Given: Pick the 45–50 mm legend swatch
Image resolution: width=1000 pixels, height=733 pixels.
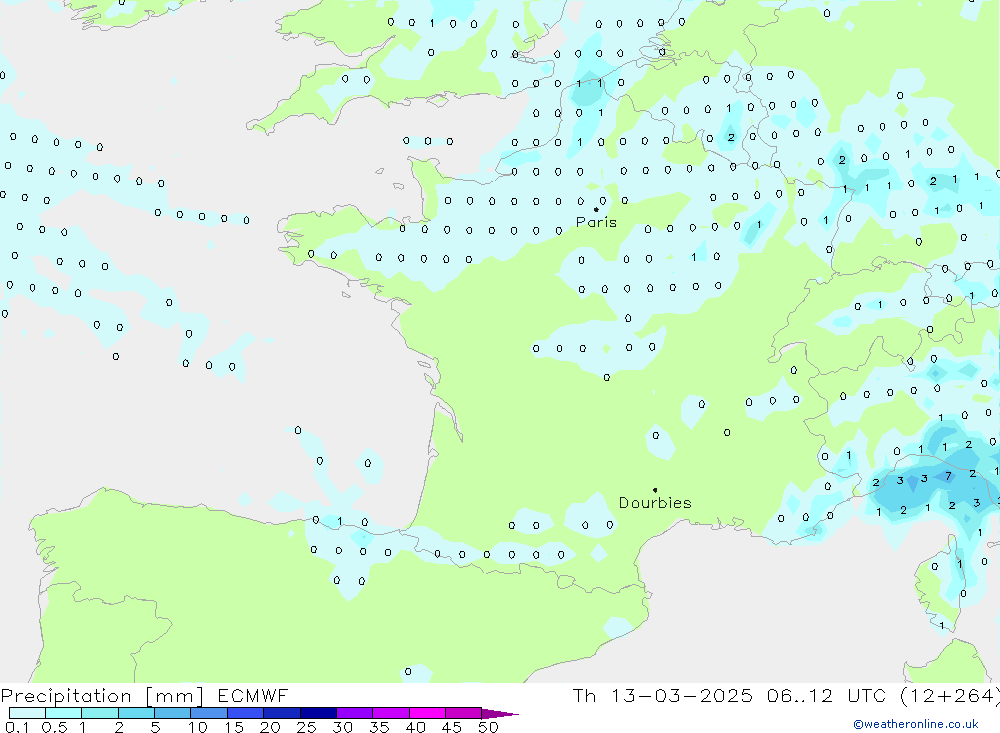Looking at the screenshot, I should click(x=464, y=713).
